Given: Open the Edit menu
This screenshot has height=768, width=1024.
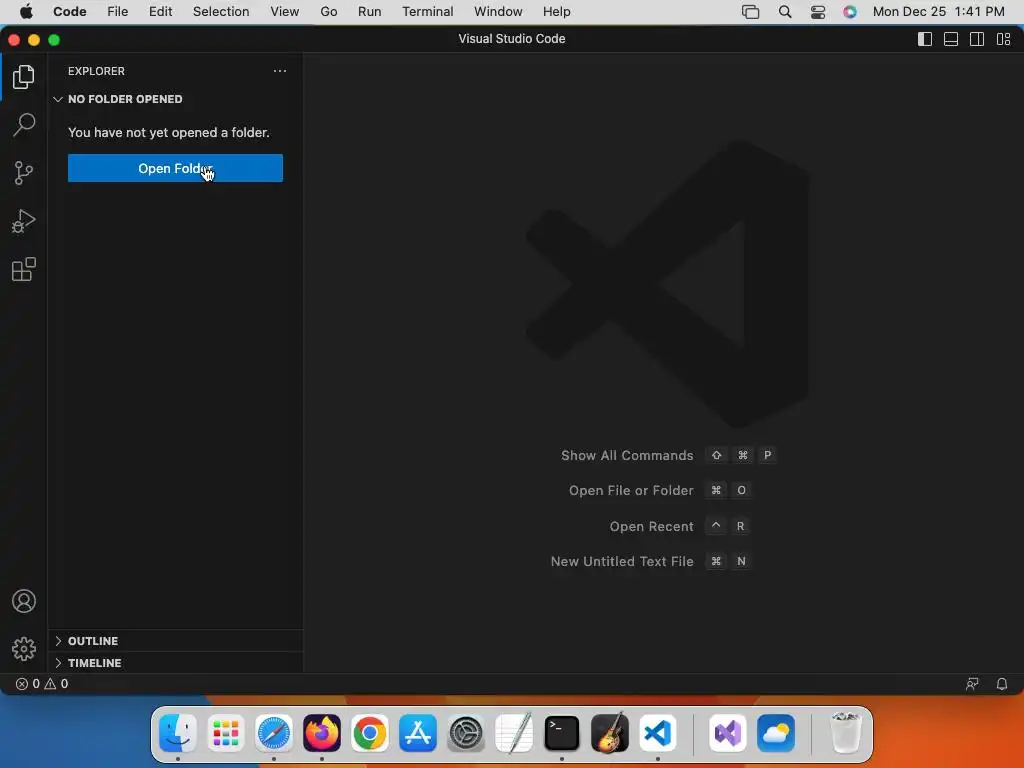Looking at the screenshot, I should click(161, 12).
